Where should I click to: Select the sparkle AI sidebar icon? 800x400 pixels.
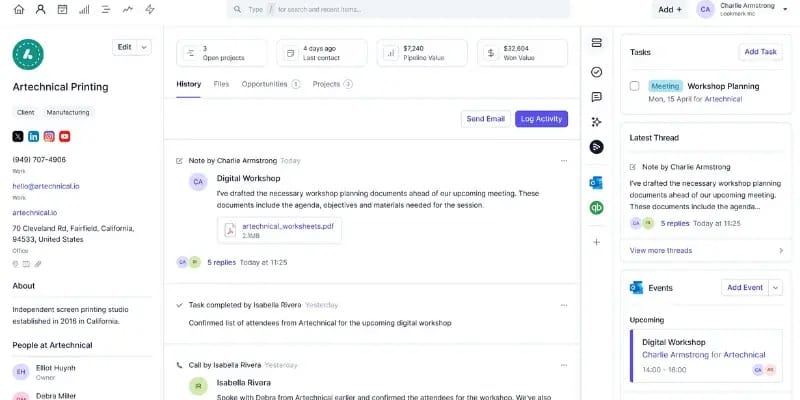(x=596, y=122)
